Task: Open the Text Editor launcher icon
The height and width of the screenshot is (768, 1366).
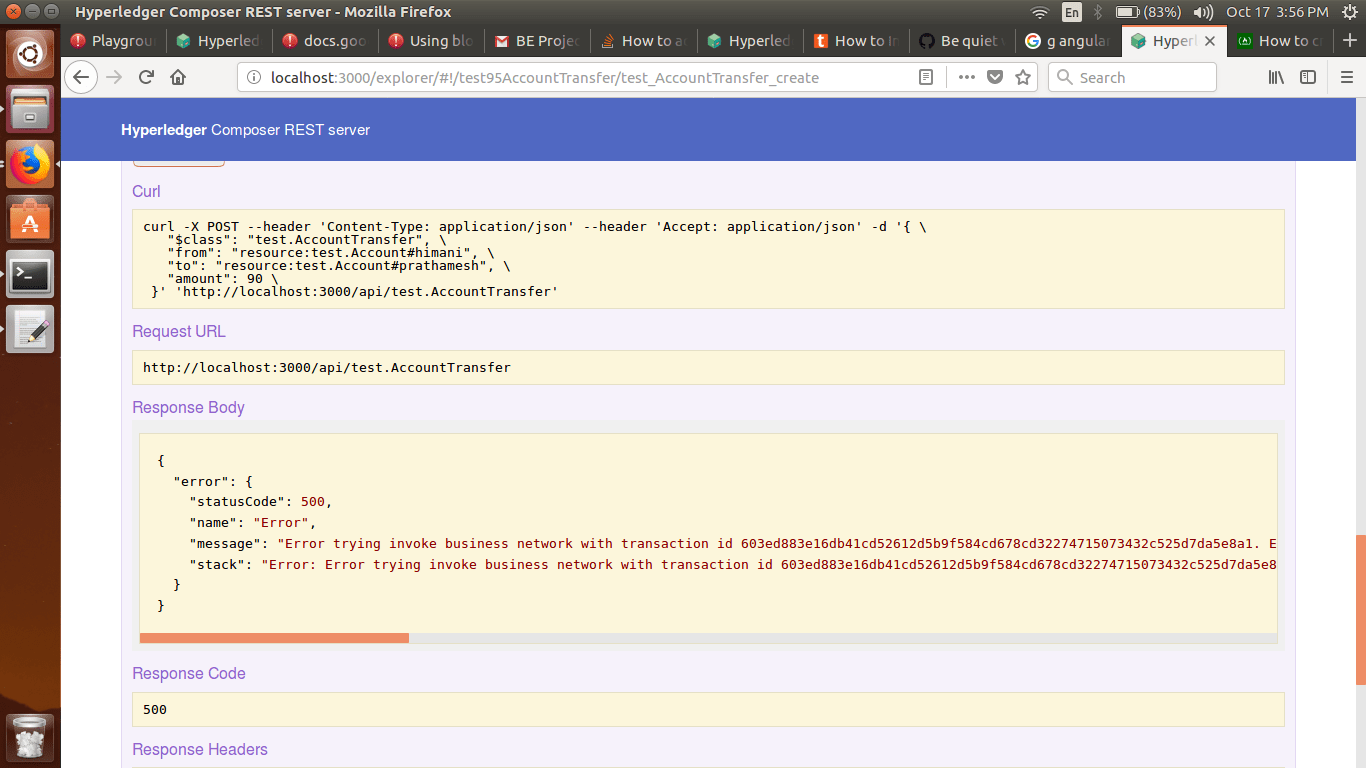Action: (30, 329)
